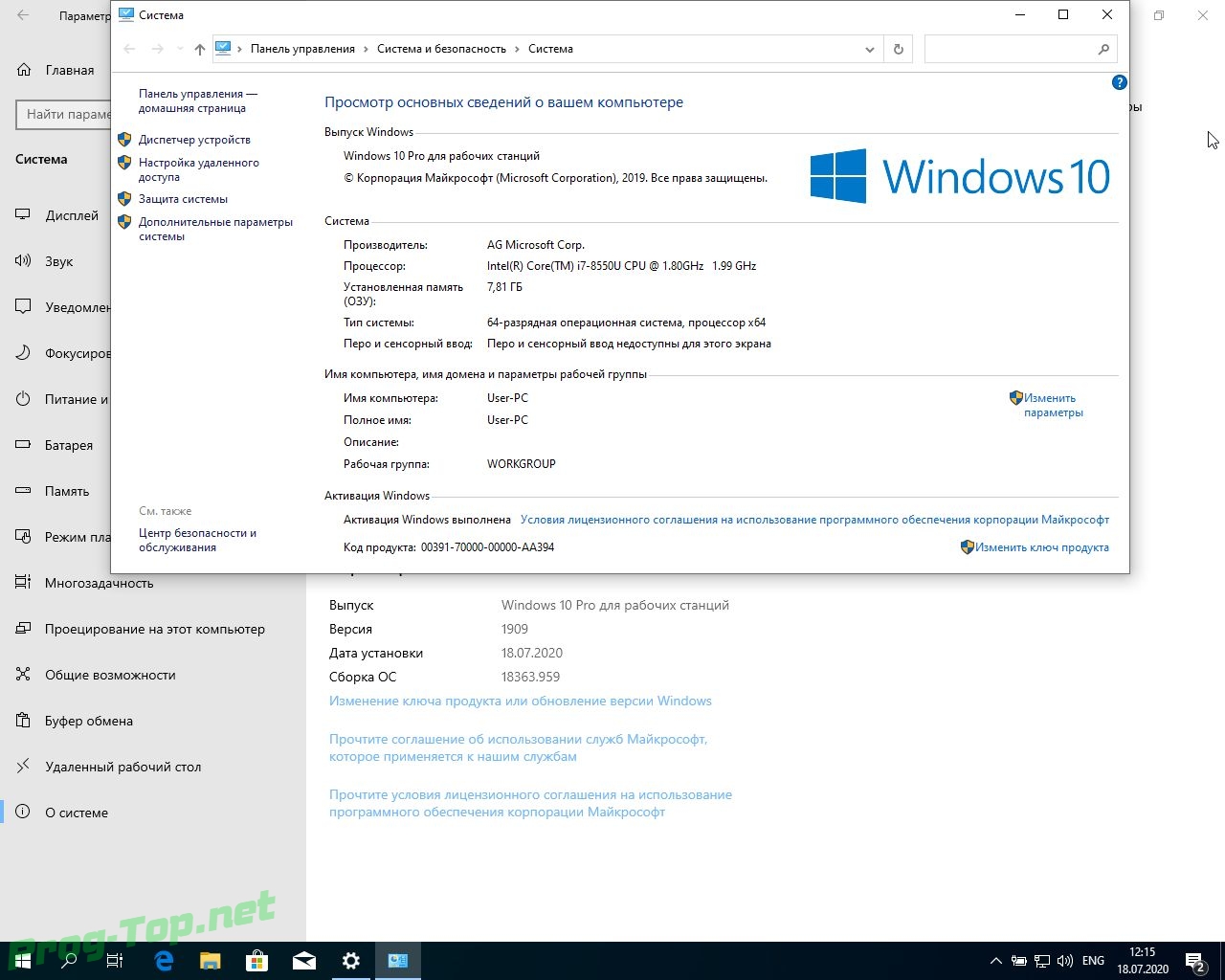Click the Control Panel breadcrumb segment
Image resolution: width=1225 pixels, height=980 pixels.
pos(302,49)
